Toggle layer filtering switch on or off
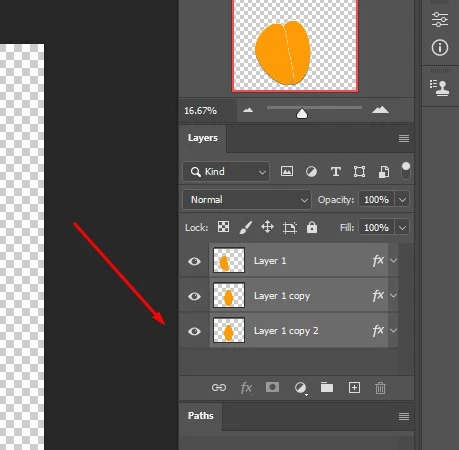 [406, 171]
